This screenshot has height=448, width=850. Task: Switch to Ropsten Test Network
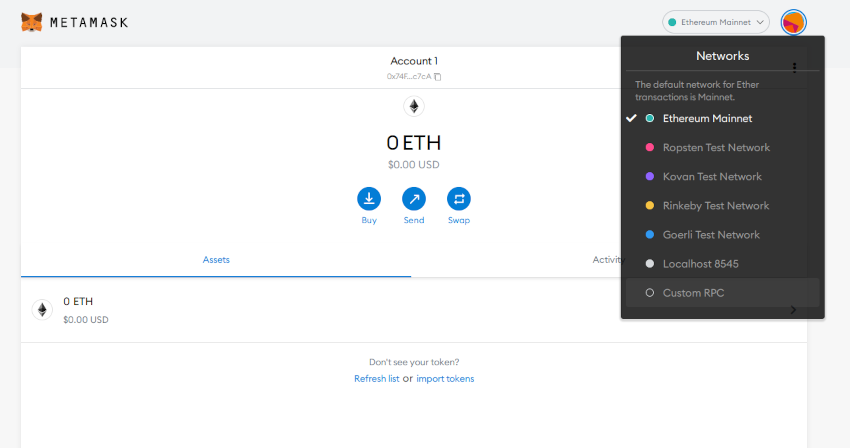coord(722,148)
